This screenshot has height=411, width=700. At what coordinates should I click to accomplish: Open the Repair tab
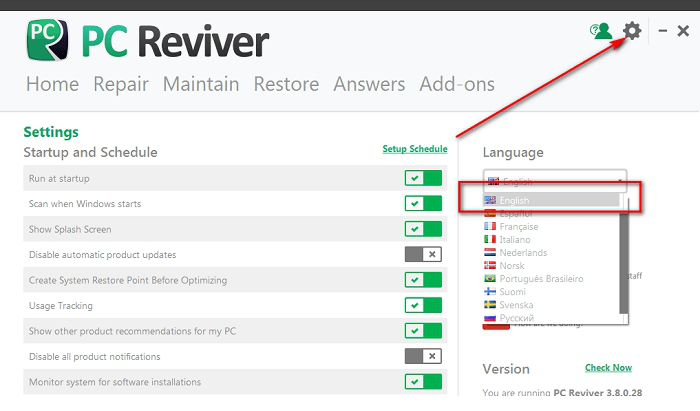[x=121, y=84]
